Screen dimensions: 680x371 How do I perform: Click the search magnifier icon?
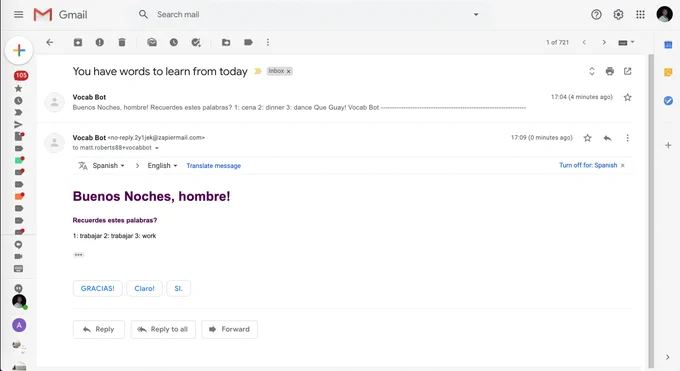pyautogui.click(x=143, y=14)
